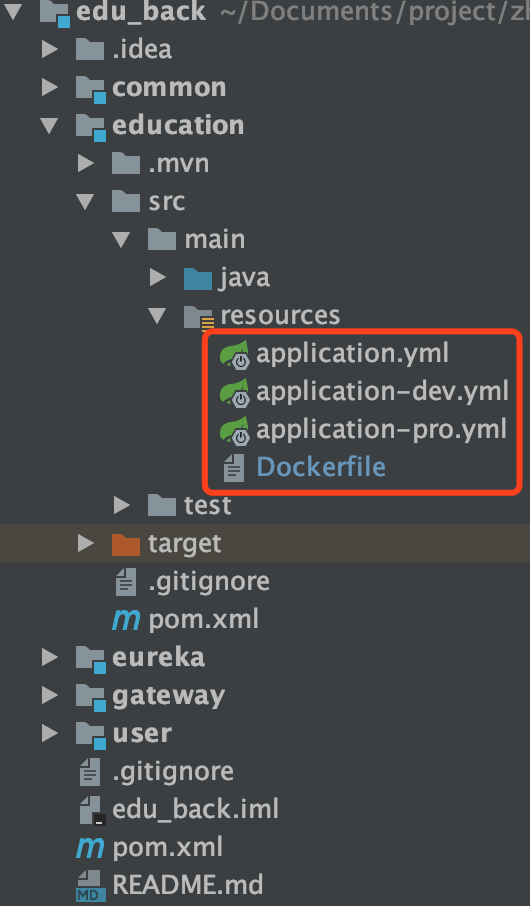Expand the .mvn folder arrow
Image resolution: width=530 pixels, height=906 pixels.
pyautogui.click(x=86, y=164)
